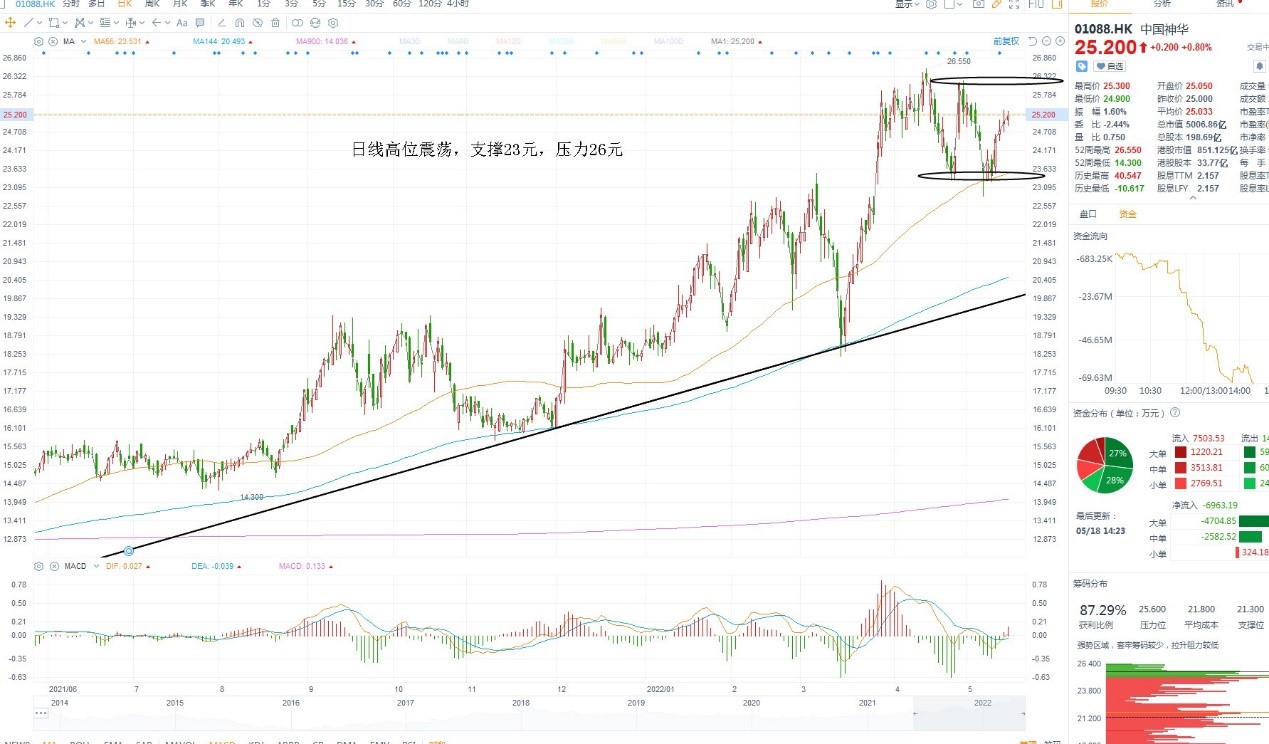Switch to the 盘口 order book tab

[x=1087, y=213]
